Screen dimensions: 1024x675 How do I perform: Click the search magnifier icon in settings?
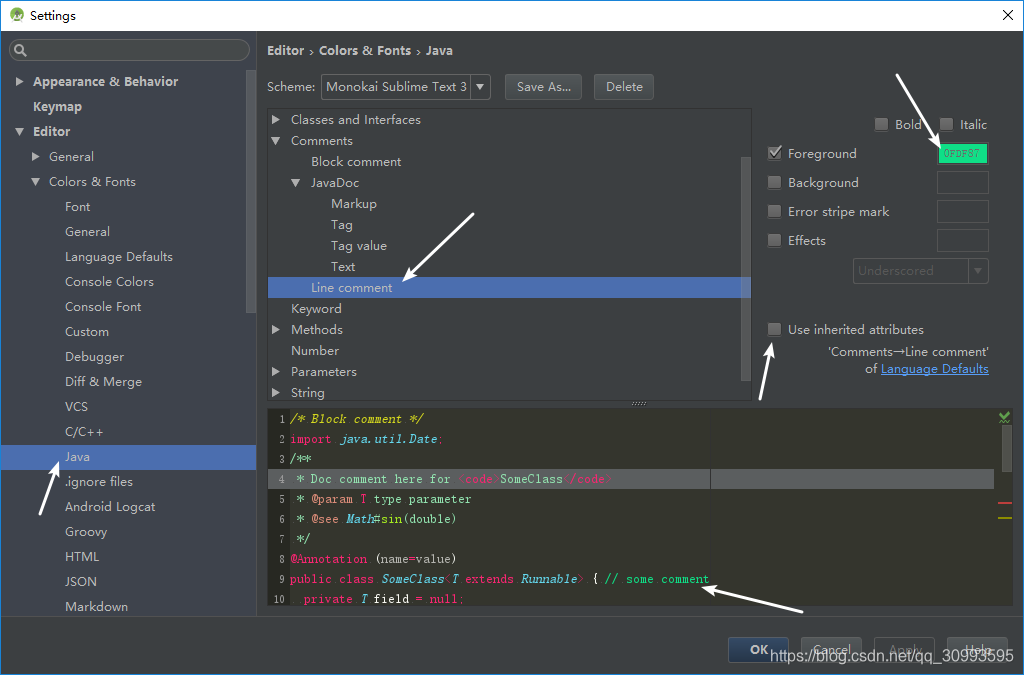(20, 50)
